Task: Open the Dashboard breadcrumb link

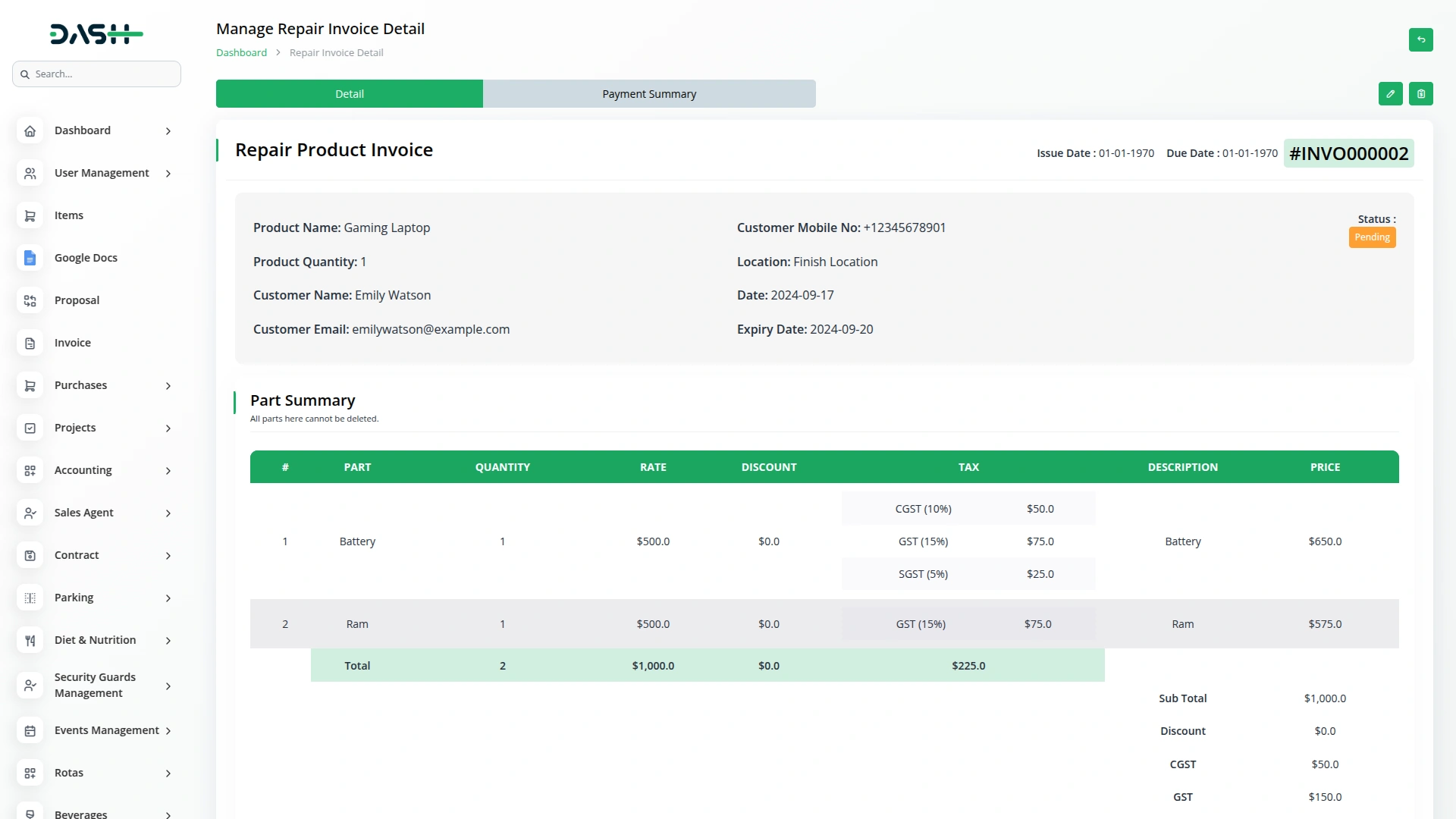Action: [241, 52]
